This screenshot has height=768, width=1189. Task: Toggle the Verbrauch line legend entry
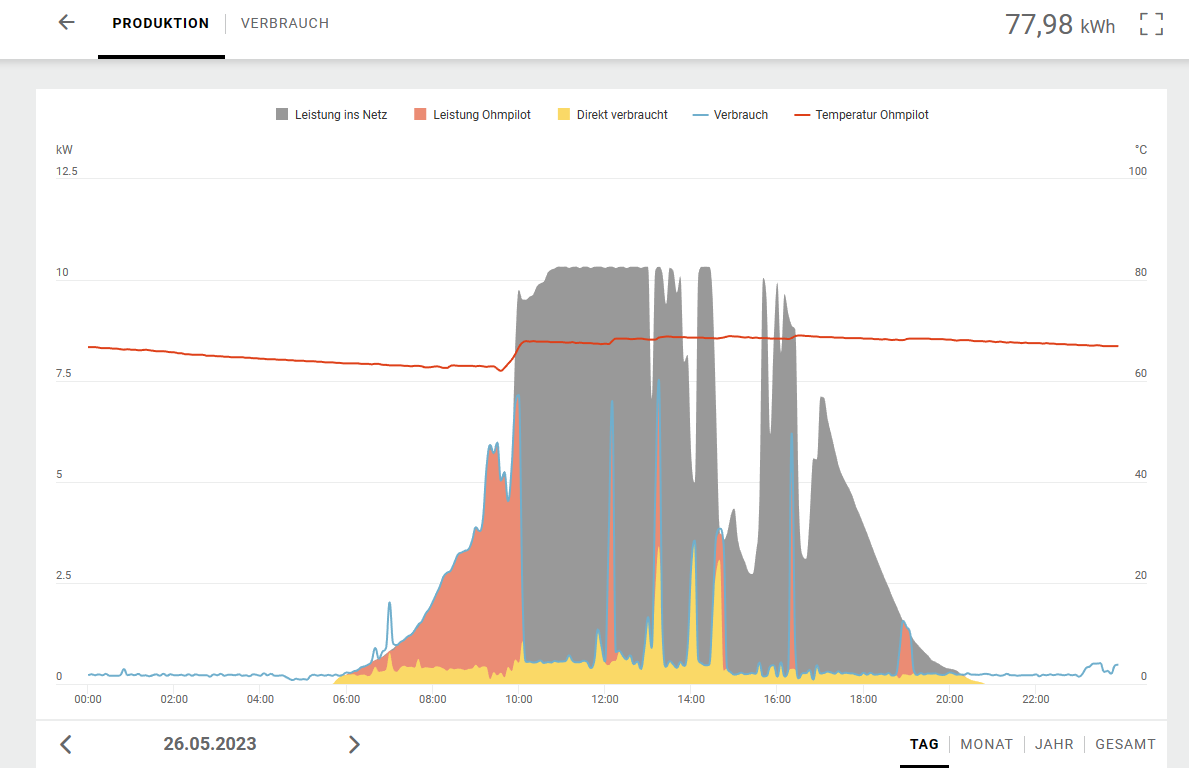point(730,114)
